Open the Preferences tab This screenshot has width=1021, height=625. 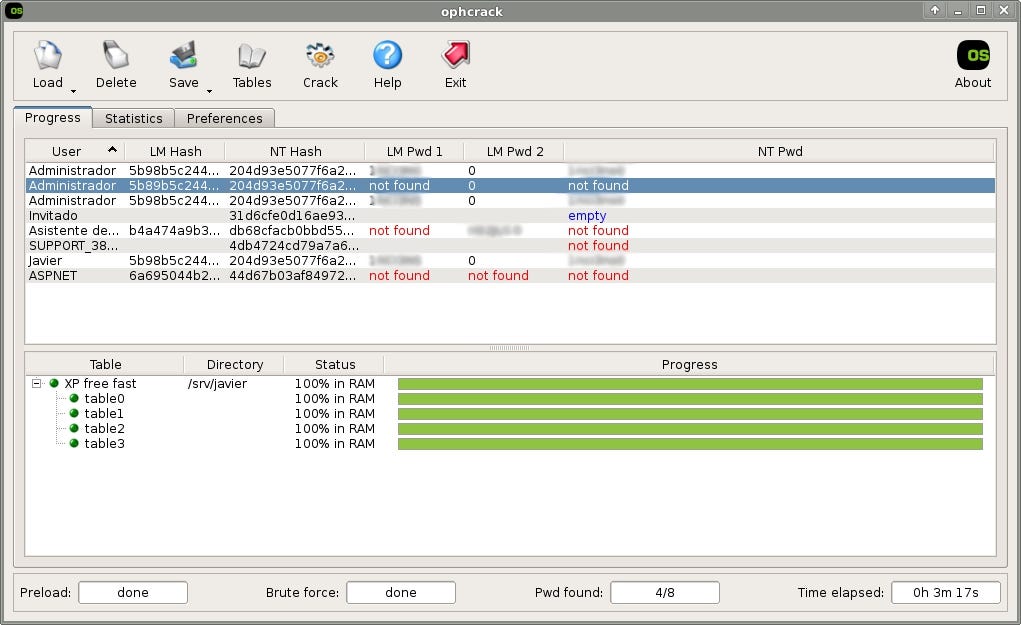pos(224,118)
